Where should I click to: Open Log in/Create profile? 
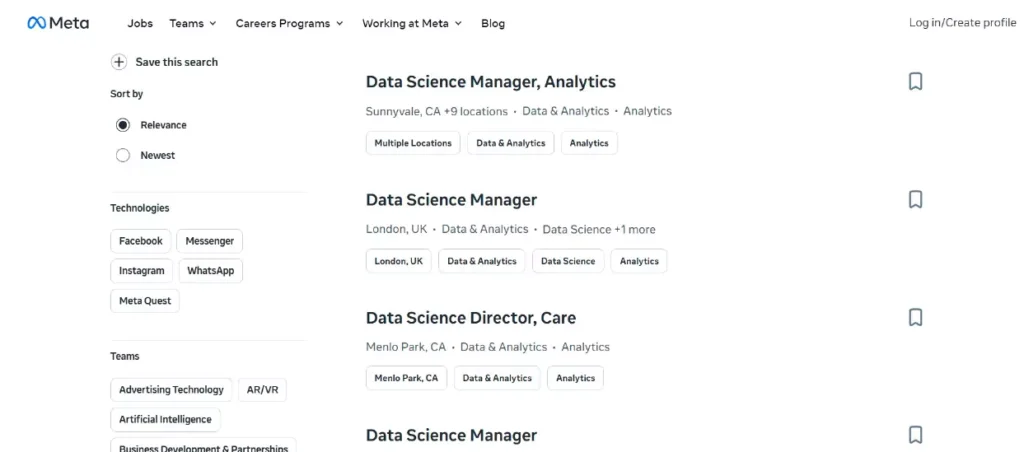(x=963, y=22)
